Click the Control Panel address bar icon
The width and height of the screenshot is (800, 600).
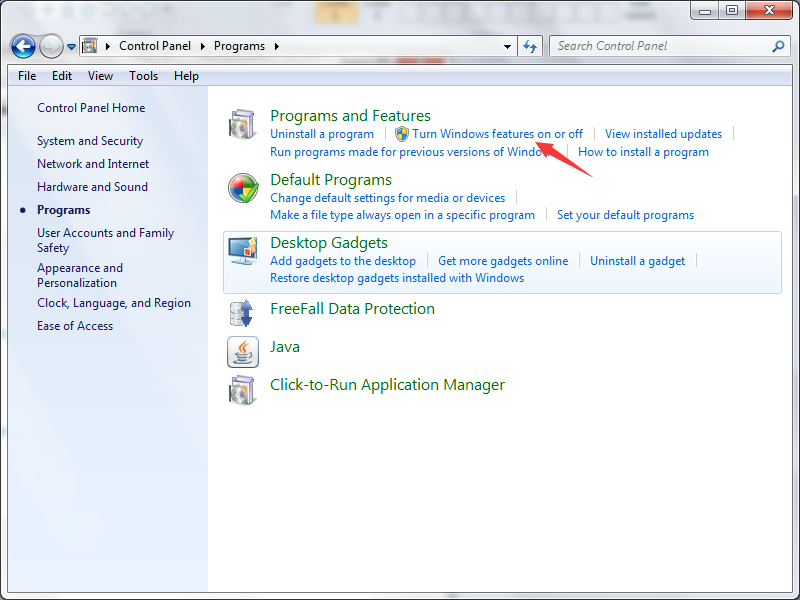pyautogui.click(x=90, y=46)
